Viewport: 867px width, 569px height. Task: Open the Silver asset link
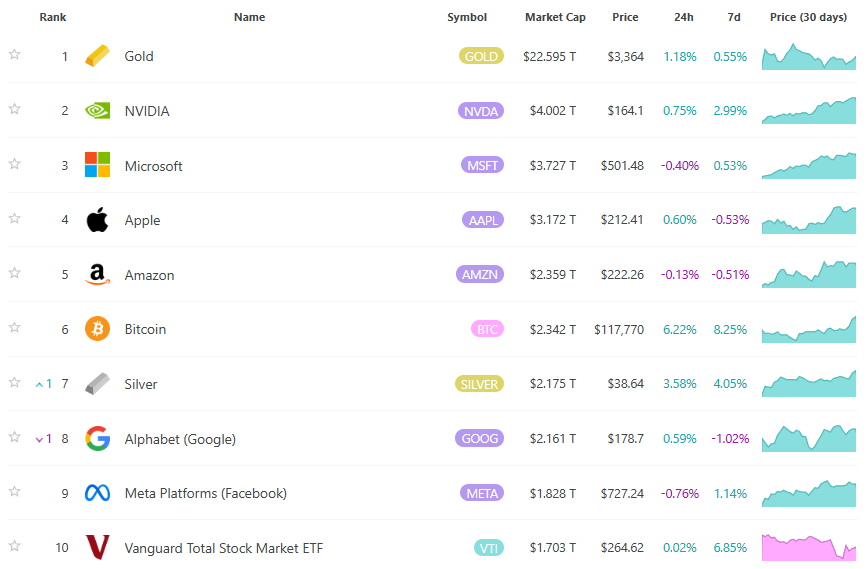[x=141, y=384]
